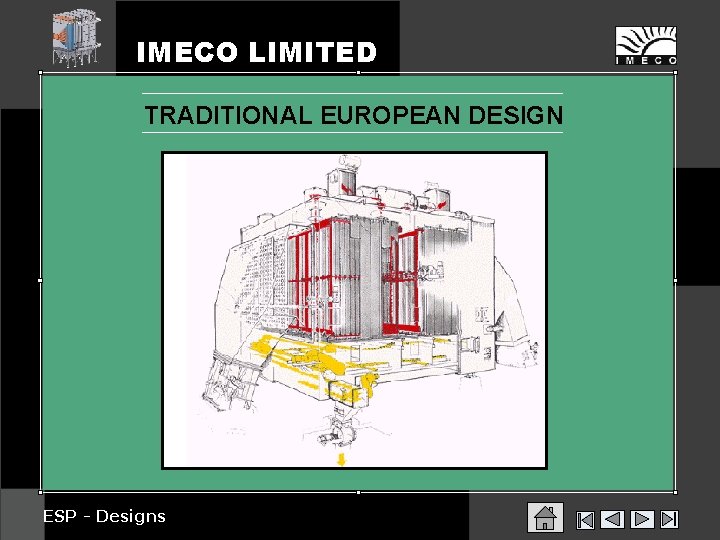This screenshot has width=720, height=540.
Task: Click the ESP unit thumbnail image
Action: pyautogui.click(x=76, y=38)
